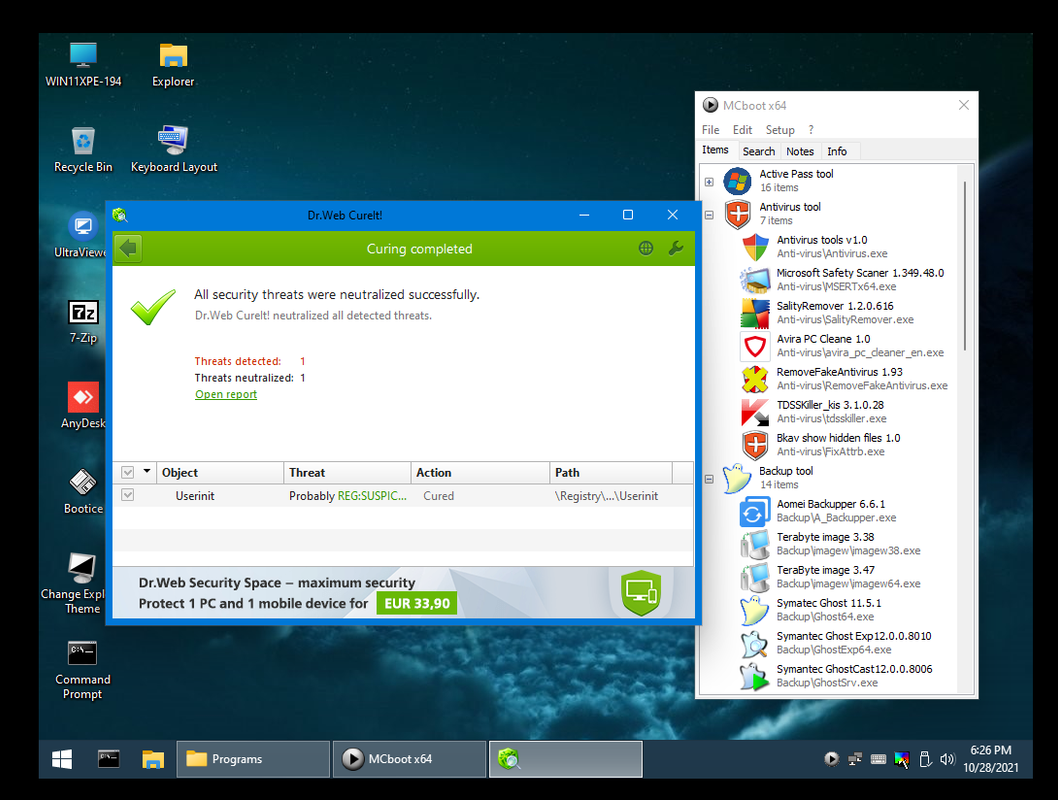Launch Terabyte image 3.38 icon

click(755, 544)
